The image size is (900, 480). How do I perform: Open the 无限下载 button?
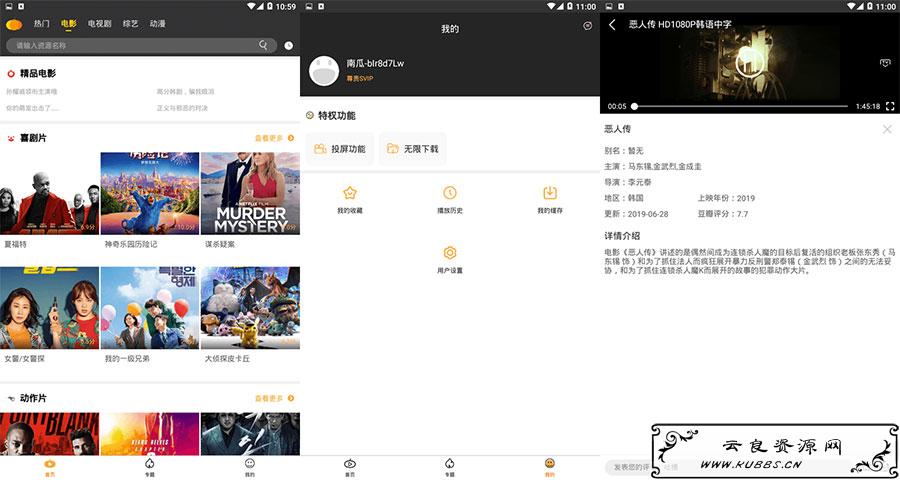coord(413,149)
